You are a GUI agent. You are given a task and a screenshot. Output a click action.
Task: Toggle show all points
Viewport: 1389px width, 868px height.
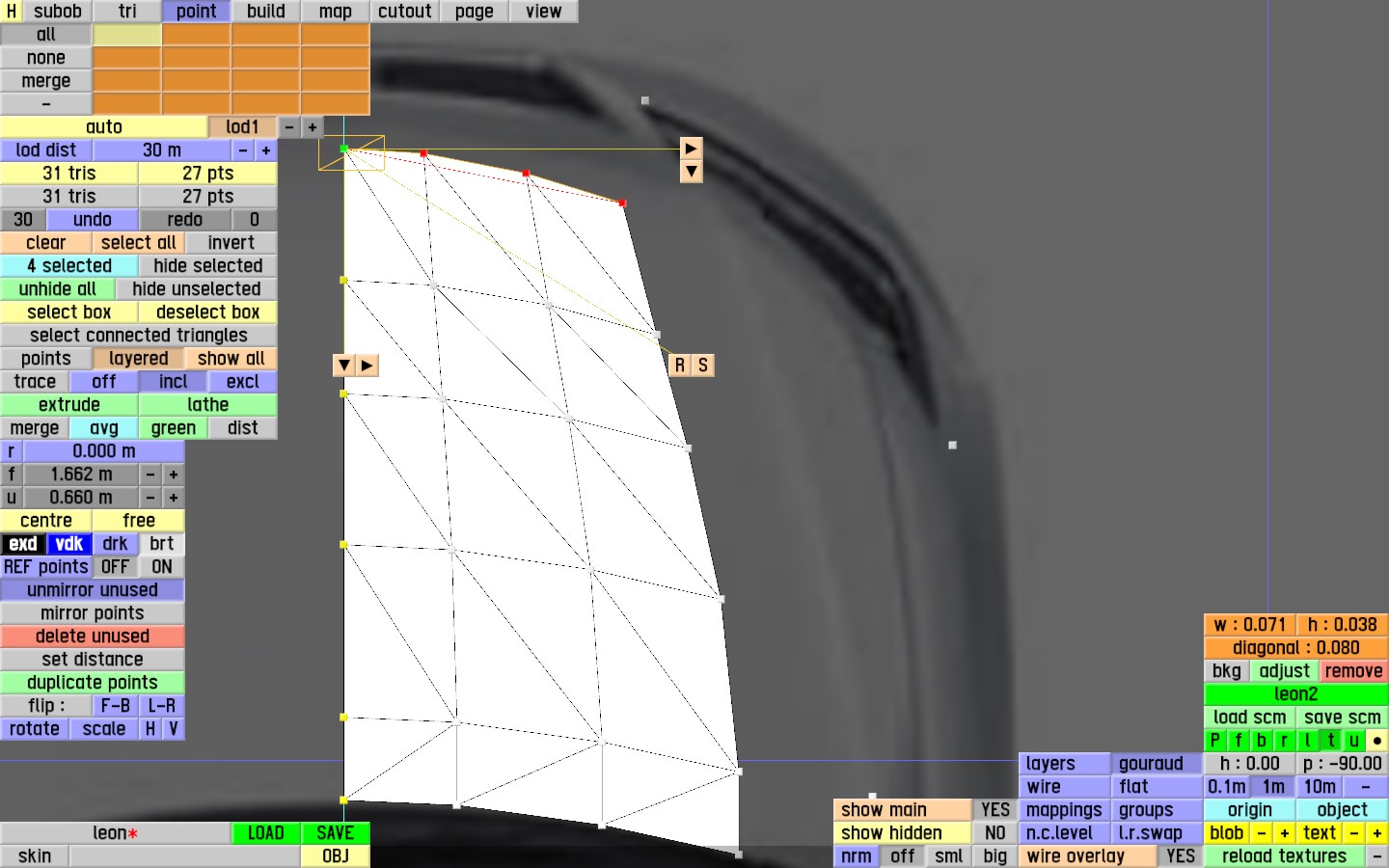tap(231, 359)
